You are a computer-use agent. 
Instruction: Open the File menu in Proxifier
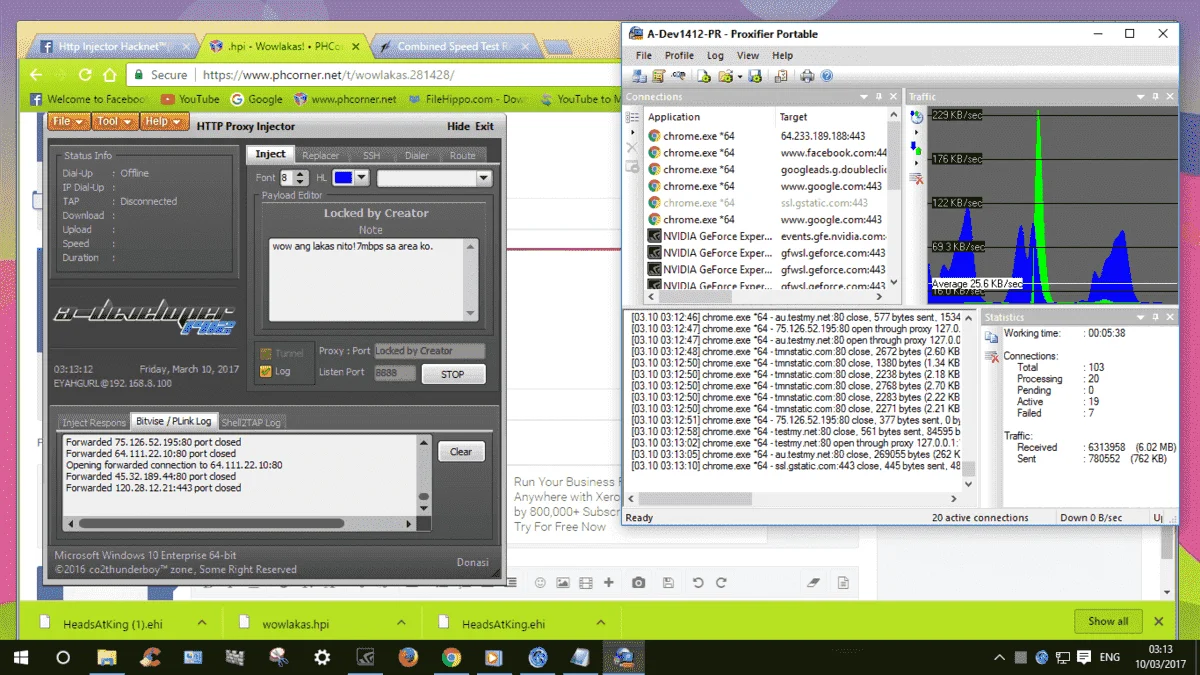(644, 56)
